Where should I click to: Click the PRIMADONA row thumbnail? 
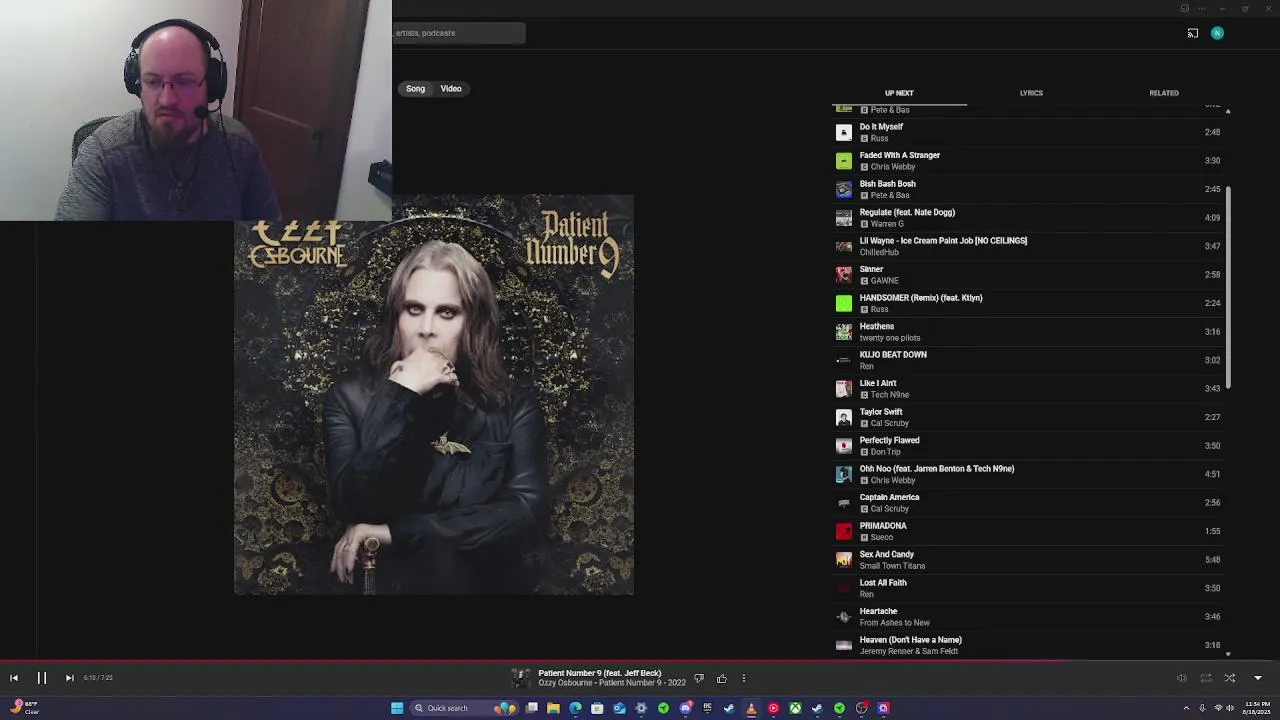coord(844,531)
